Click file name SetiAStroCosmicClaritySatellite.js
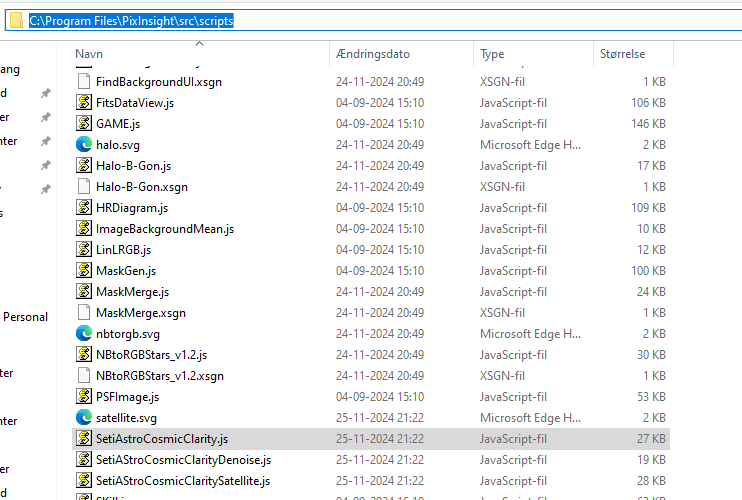 point(183,481)
